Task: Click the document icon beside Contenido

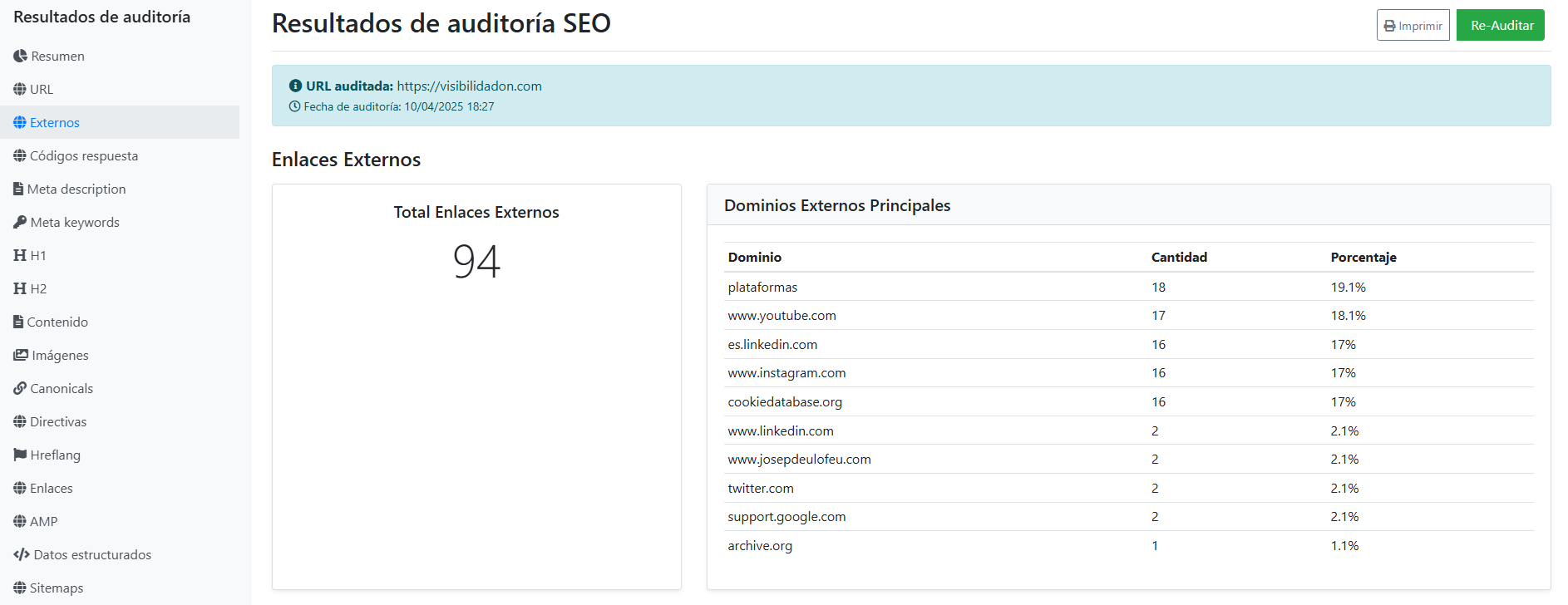Action: (18, 322)
